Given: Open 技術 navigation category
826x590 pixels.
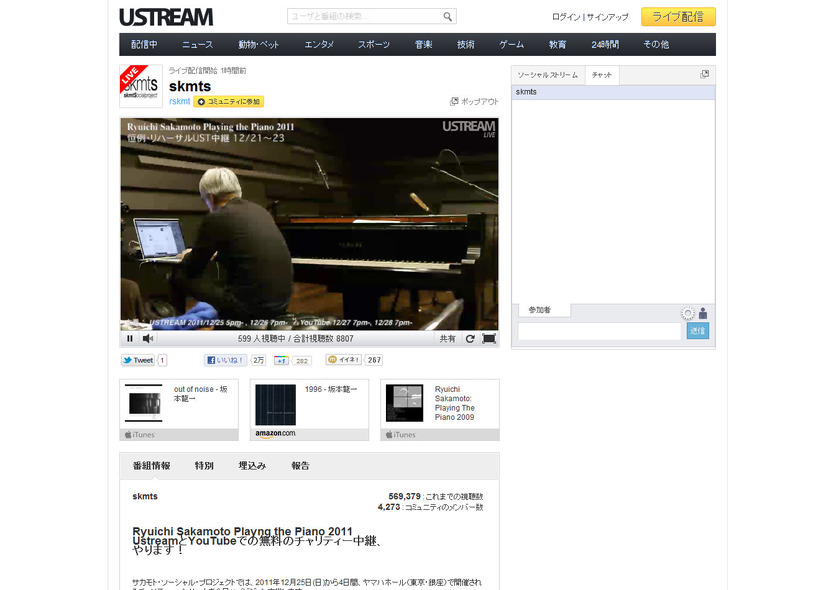Looking at the screenshot, I should (x=466, y=45).
